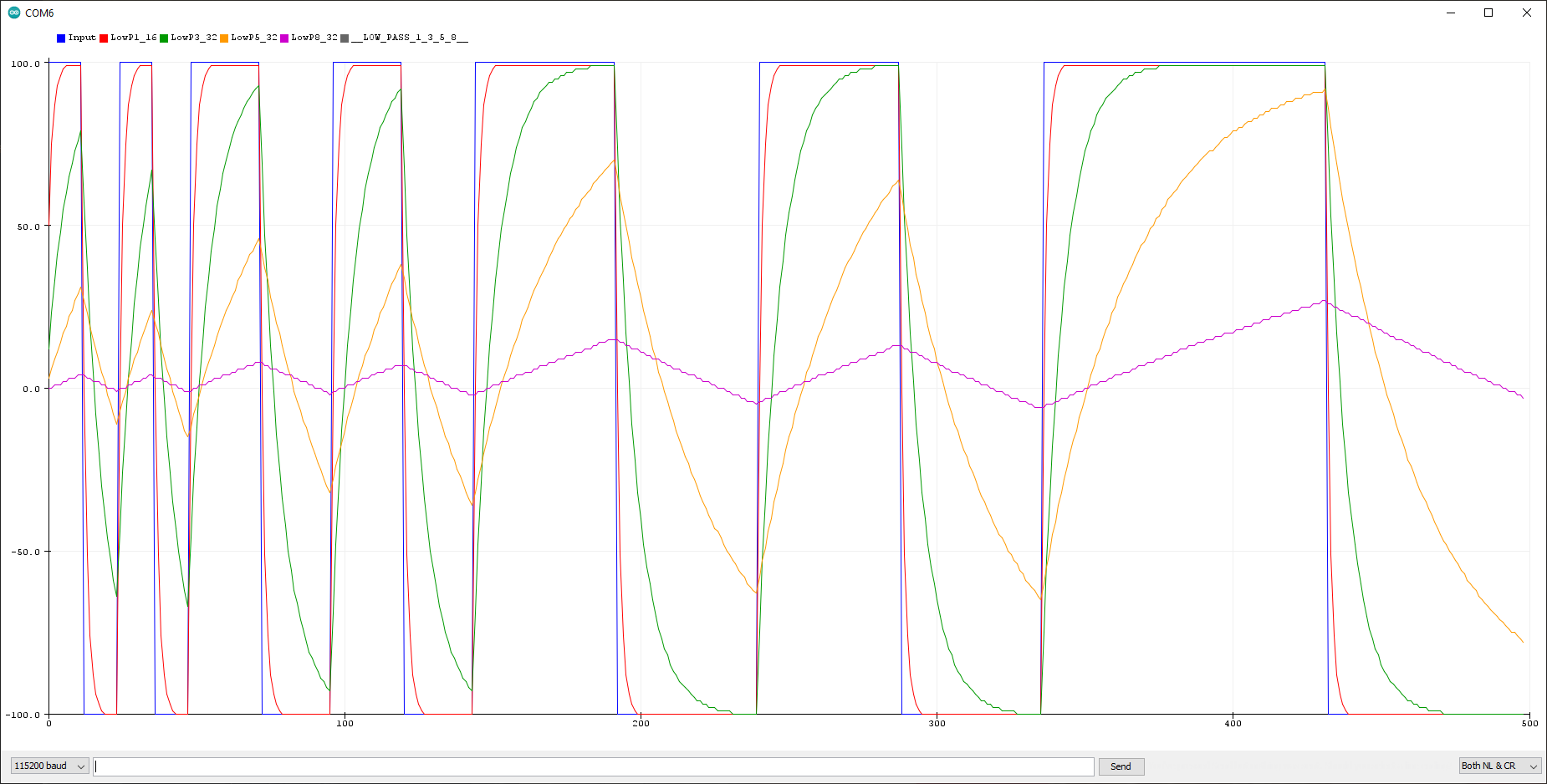Click the blue Input legend swatch
The height and width of the screenshot is (784, 1547).
click(x=61, y=38)
